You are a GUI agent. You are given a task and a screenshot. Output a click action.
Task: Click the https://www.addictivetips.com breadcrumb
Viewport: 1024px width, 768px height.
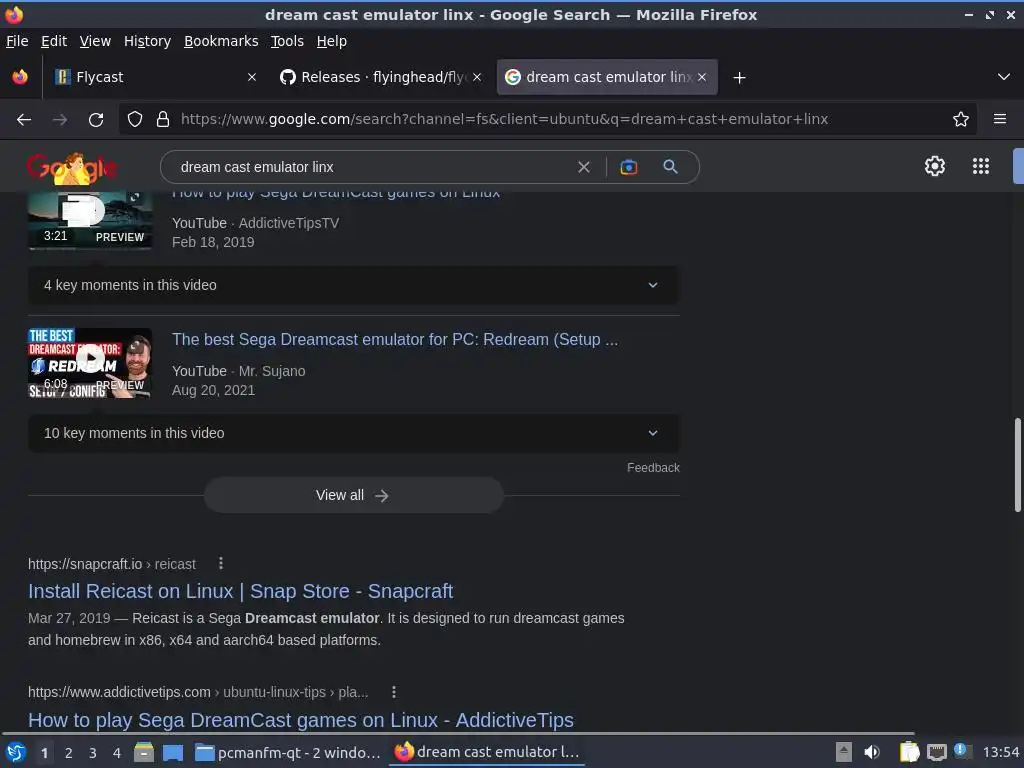pyautogui.click(x=198, y=692)
